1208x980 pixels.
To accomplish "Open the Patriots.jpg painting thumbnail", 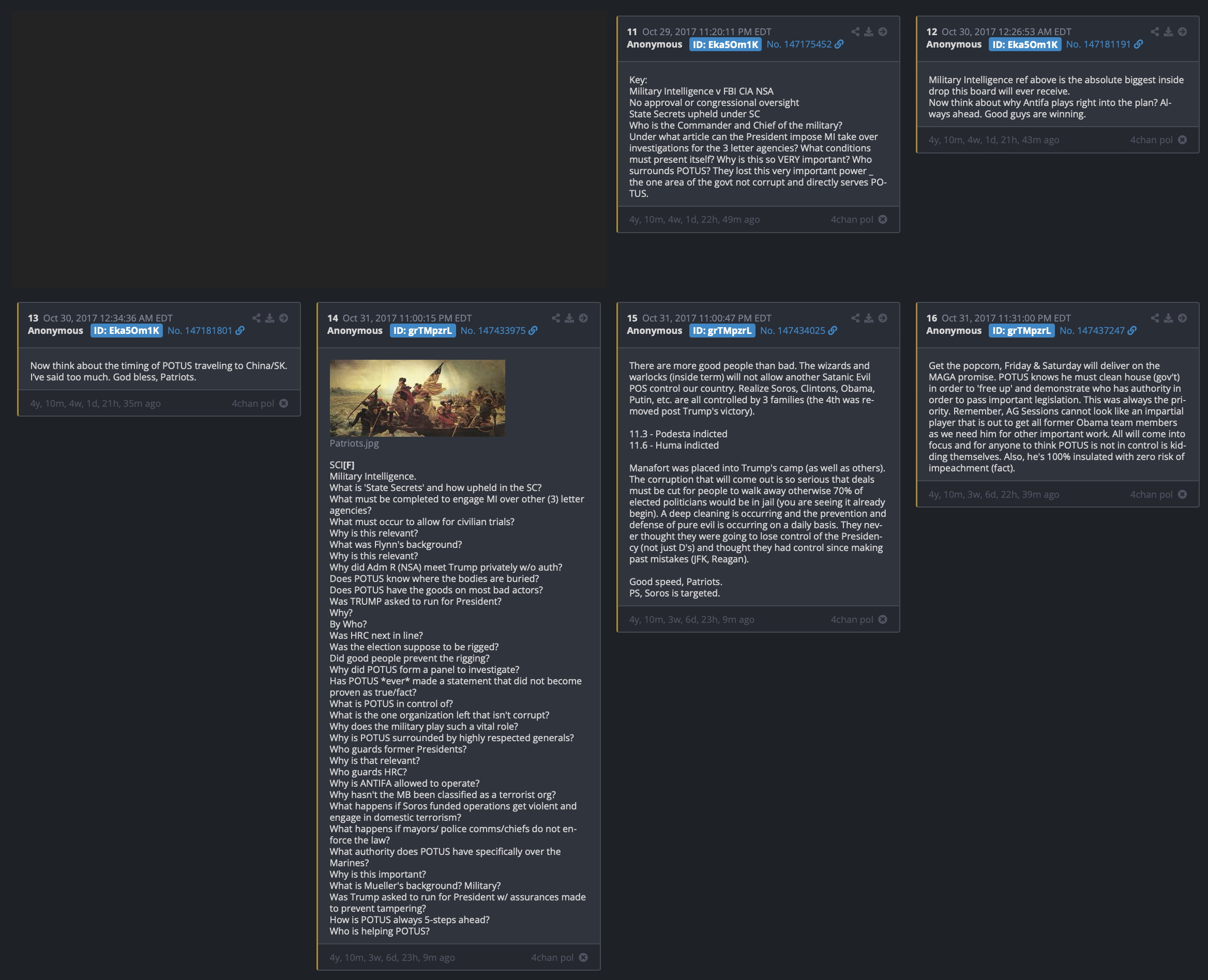I will pyautogui.click(x=417, y=398).
